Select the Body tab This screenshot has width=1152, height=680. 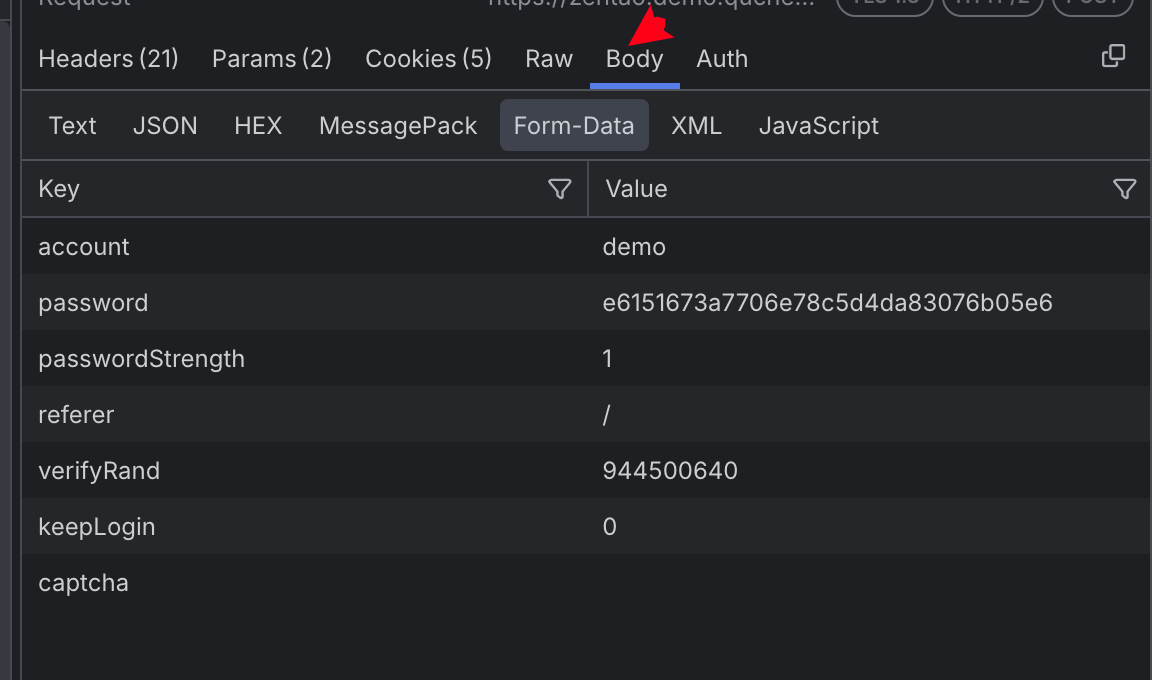tap(634, 59)
